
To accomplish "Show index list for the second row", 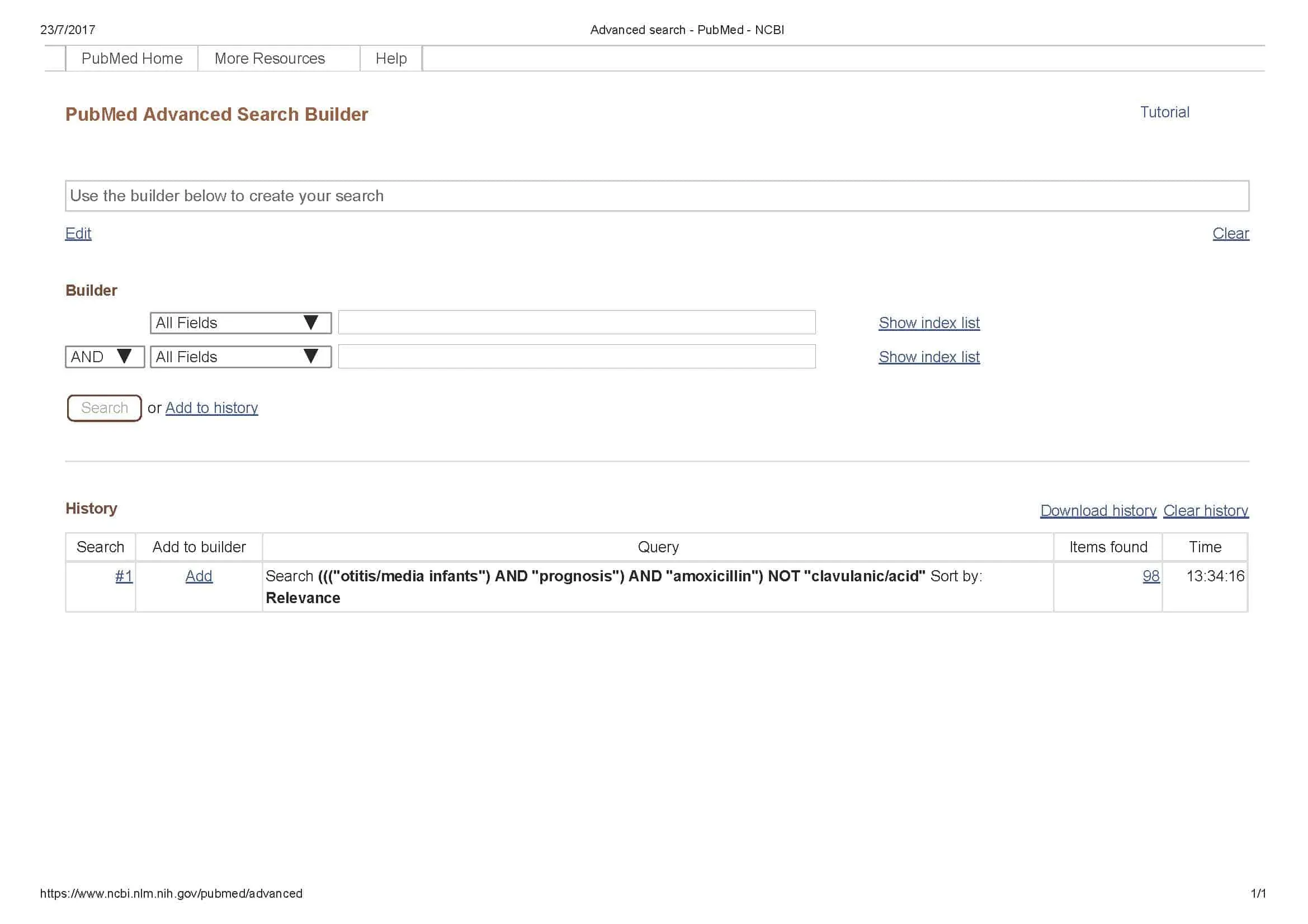I will tap(929, 357).
